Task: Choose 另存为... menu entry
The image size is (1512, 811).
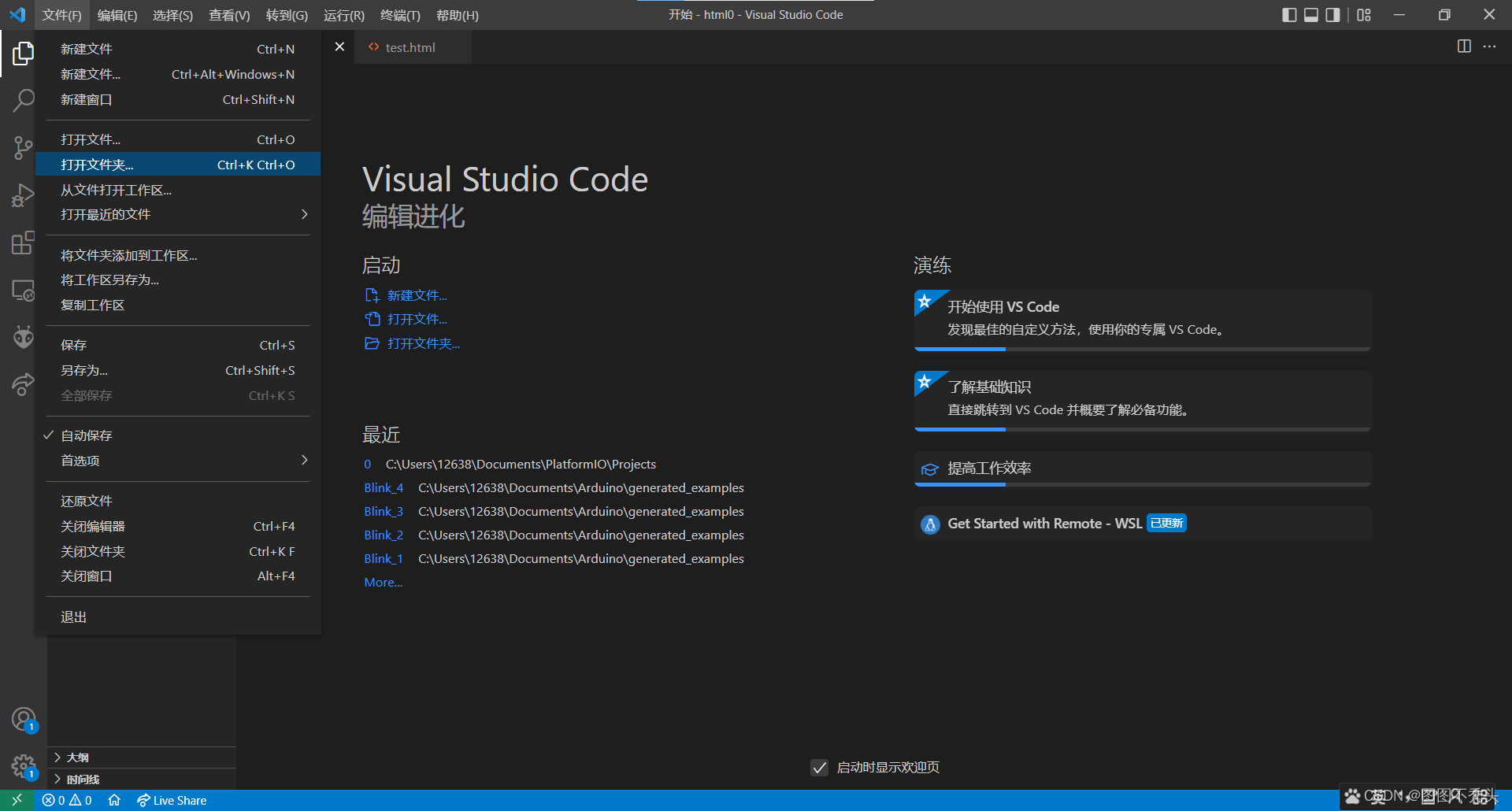Action: (x=178, y=370)
